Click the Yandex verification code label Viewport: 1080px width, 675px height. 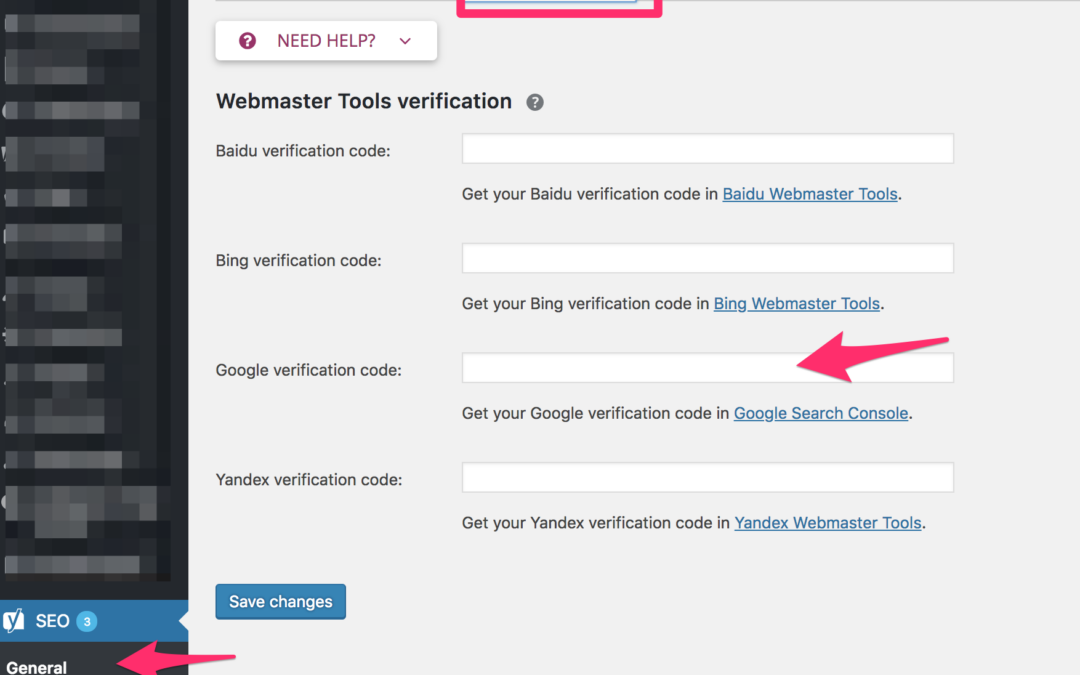point(309,479)
